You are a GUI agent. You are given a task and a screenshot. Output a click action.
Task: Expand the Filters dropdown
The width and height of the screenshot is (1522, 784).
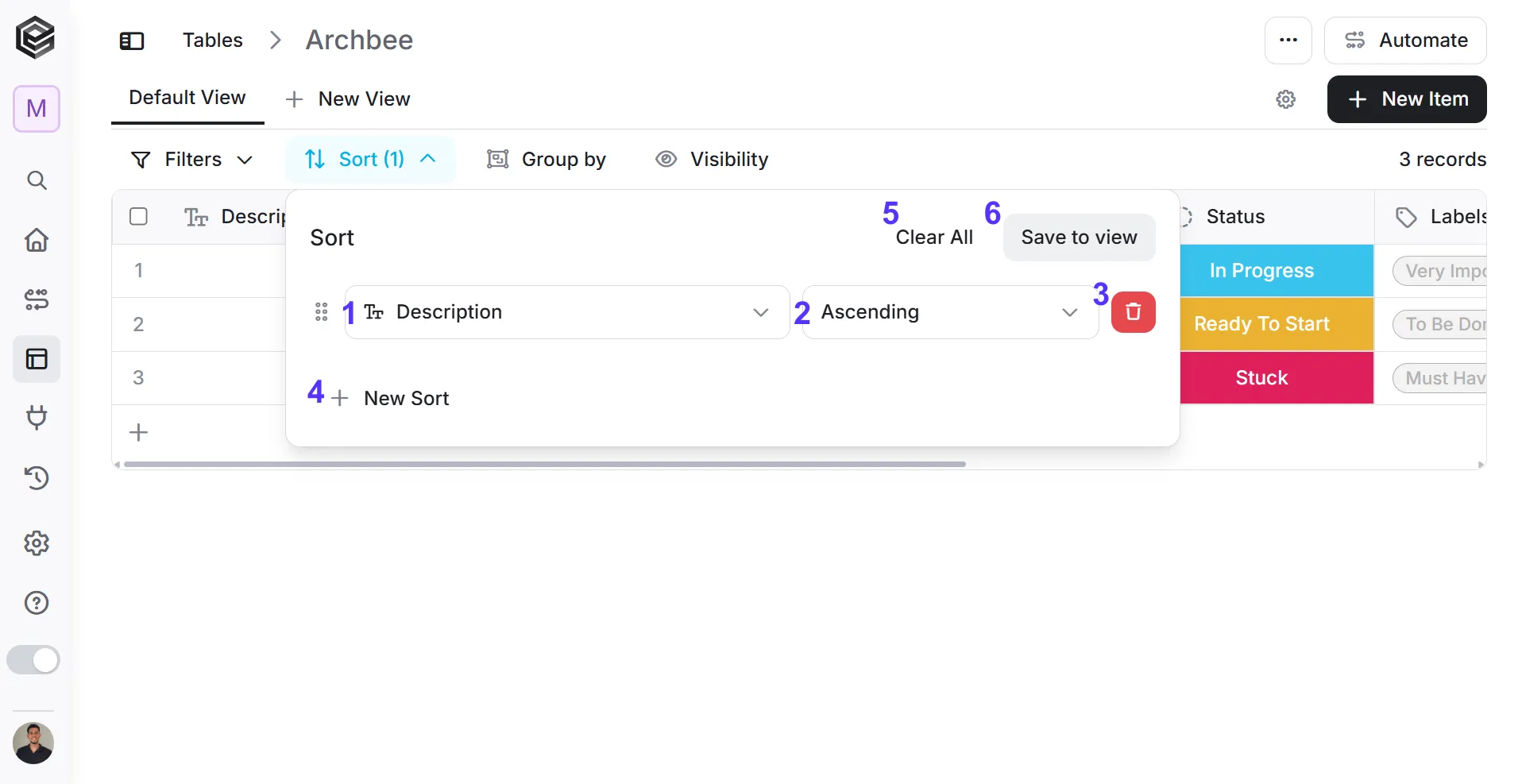191,160
